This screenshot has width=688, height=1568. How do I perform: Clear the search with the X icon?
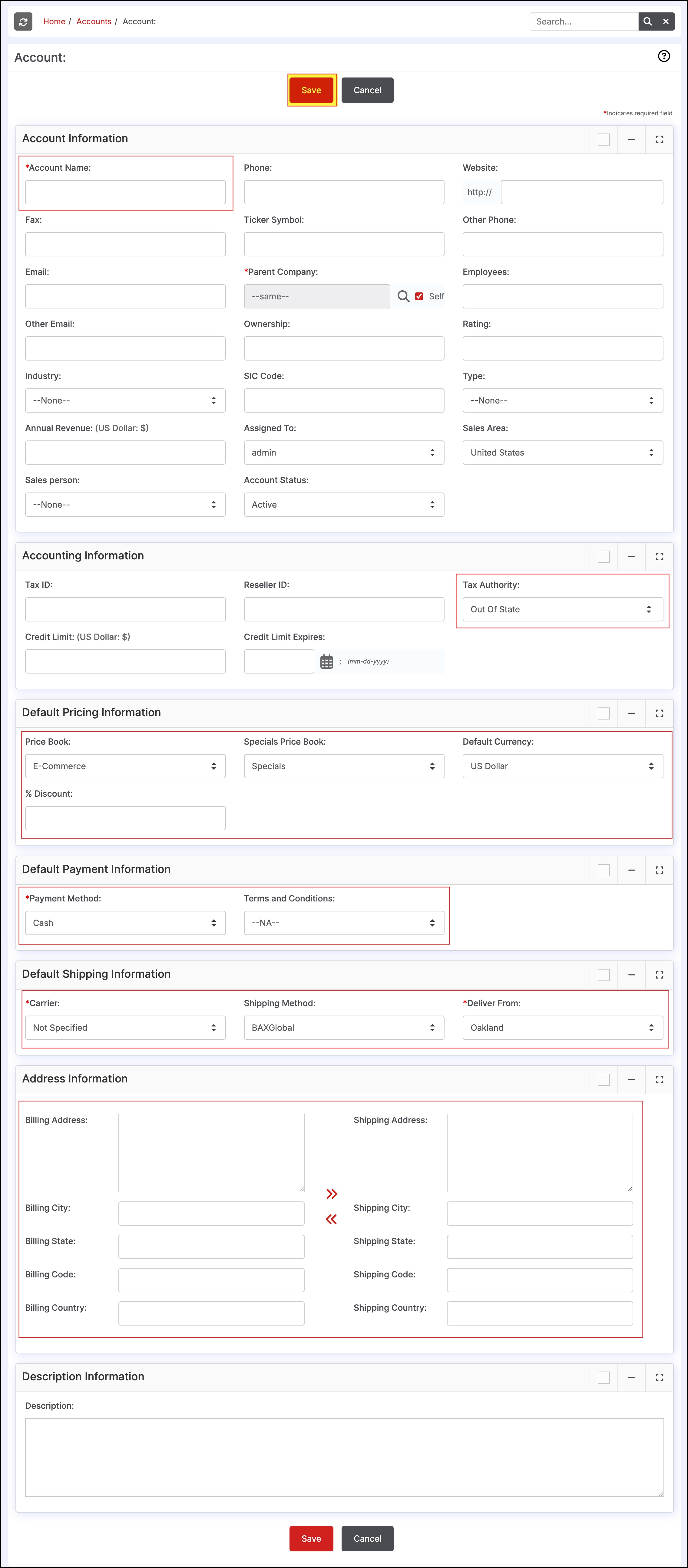(x=666, y=21)
